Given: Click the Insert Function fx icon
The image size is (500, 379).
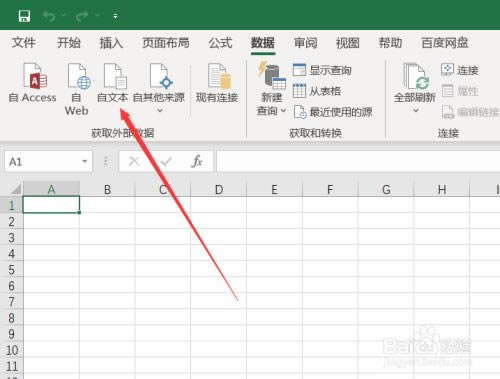Looking at the screenshot, I should (x=197, y=162).
